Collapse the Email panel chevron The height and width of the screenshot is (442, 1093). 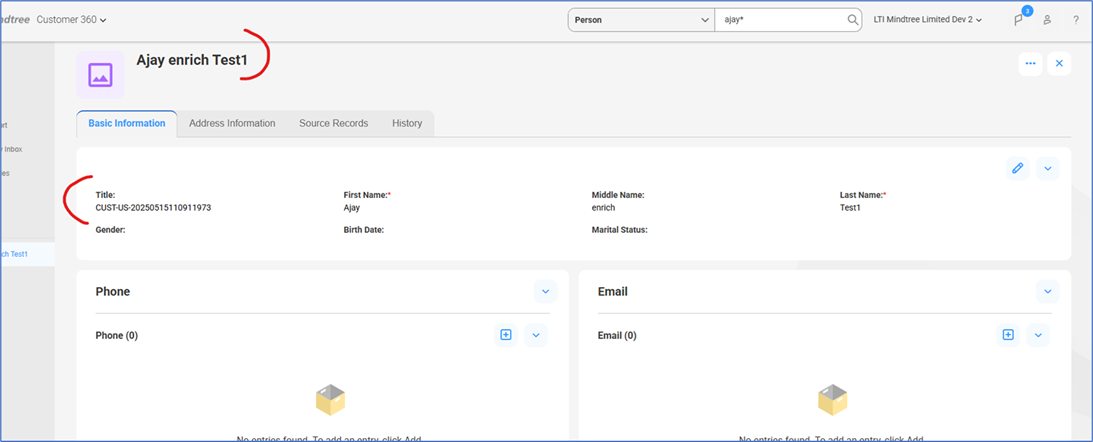tap(1047, 292)
